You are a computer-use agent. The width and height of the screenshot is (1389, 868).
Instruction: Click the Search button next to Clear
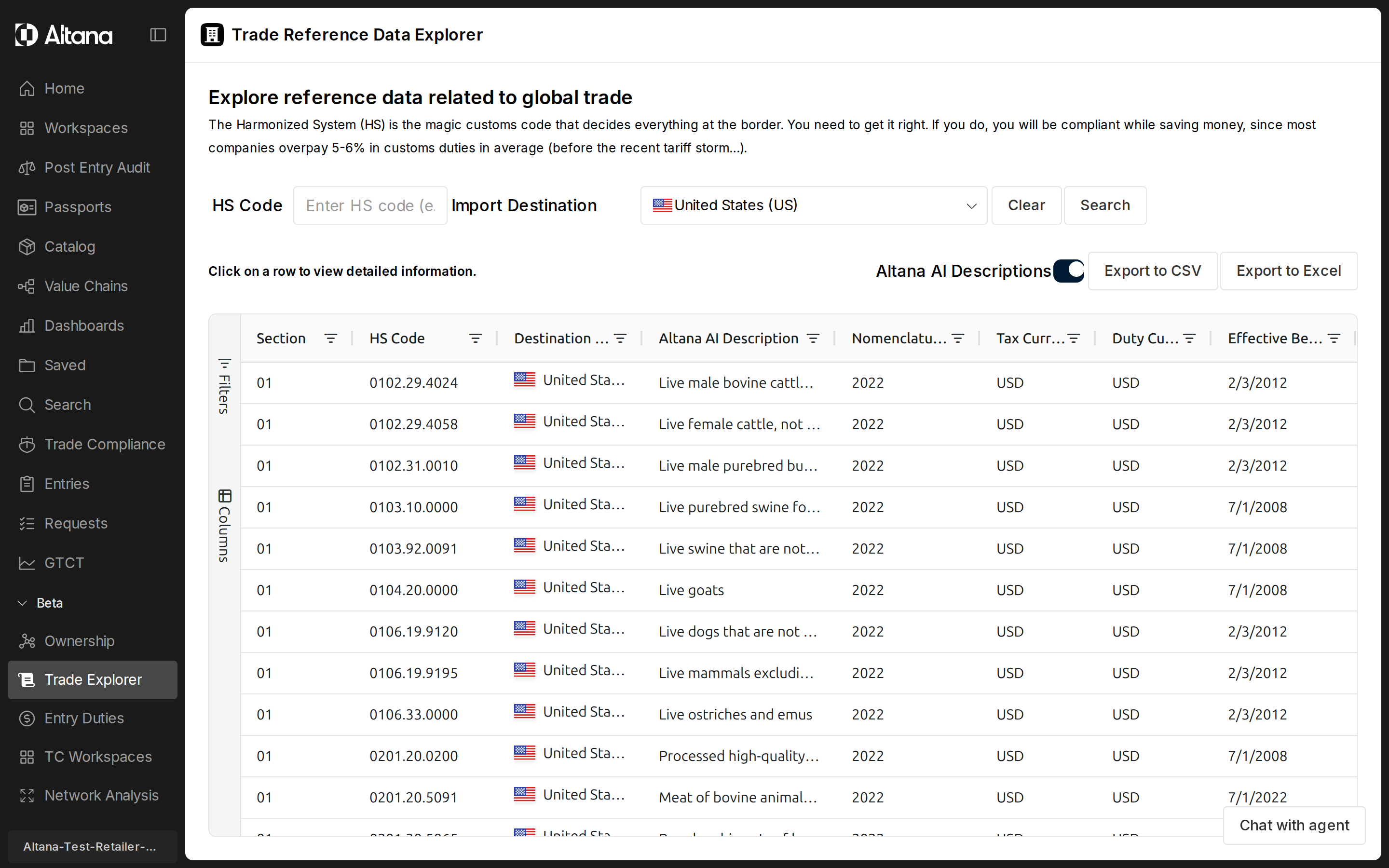coord(1105,205)
